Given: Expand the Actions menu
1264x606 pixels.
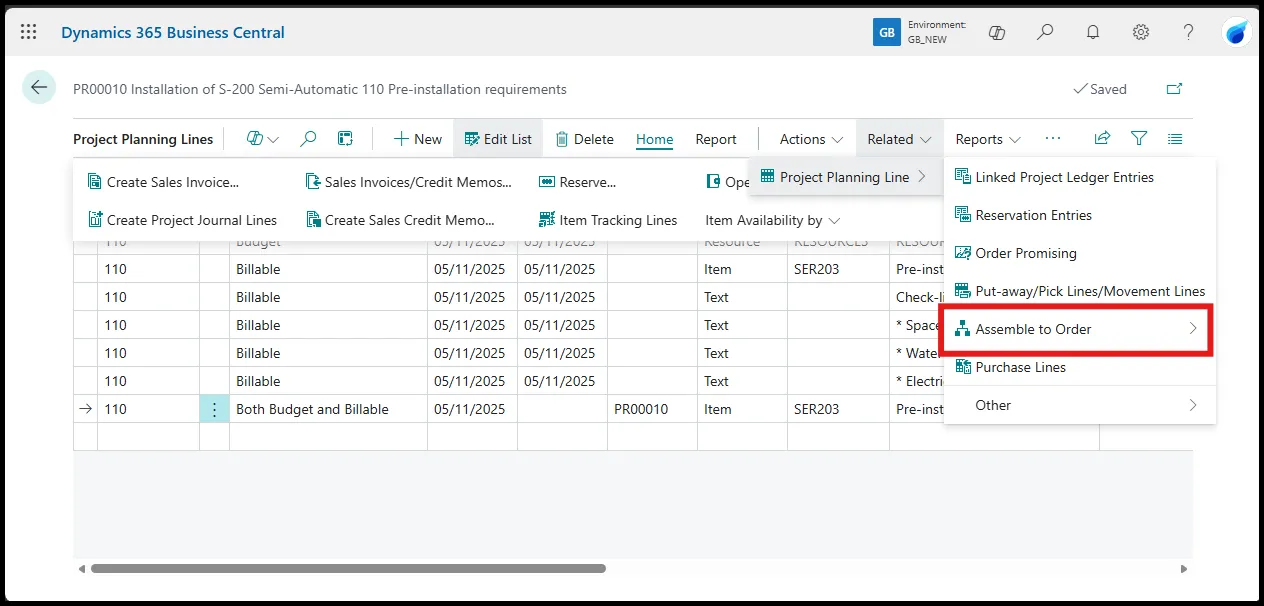Looking at the screenshot, I should coord(811,139).
